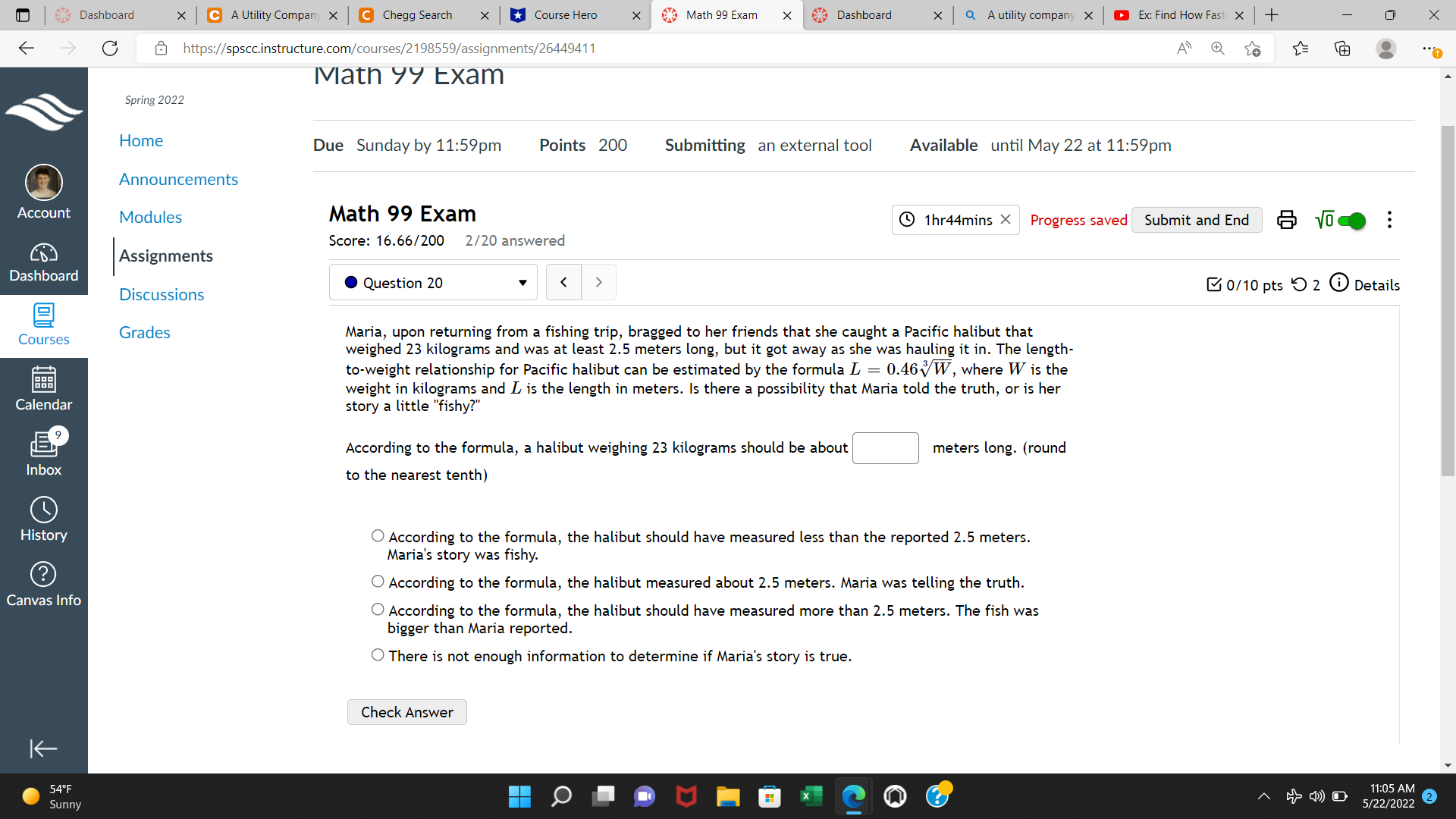The image size is (1456, 819).
Task: Open the three-dot options menu
Action: pos(1389,220)
